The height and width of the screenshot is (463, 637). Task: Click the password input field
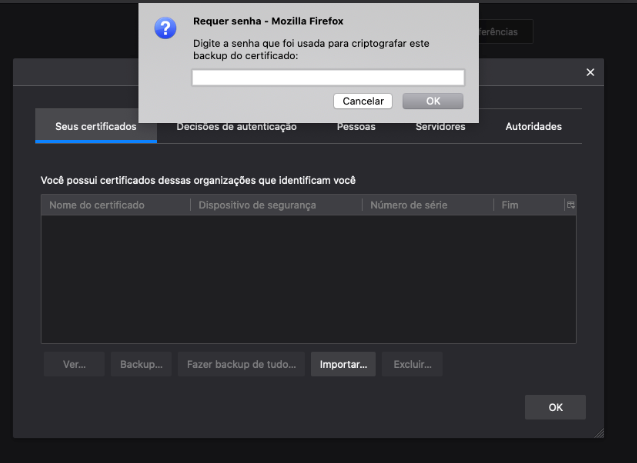tap(328, 77)
